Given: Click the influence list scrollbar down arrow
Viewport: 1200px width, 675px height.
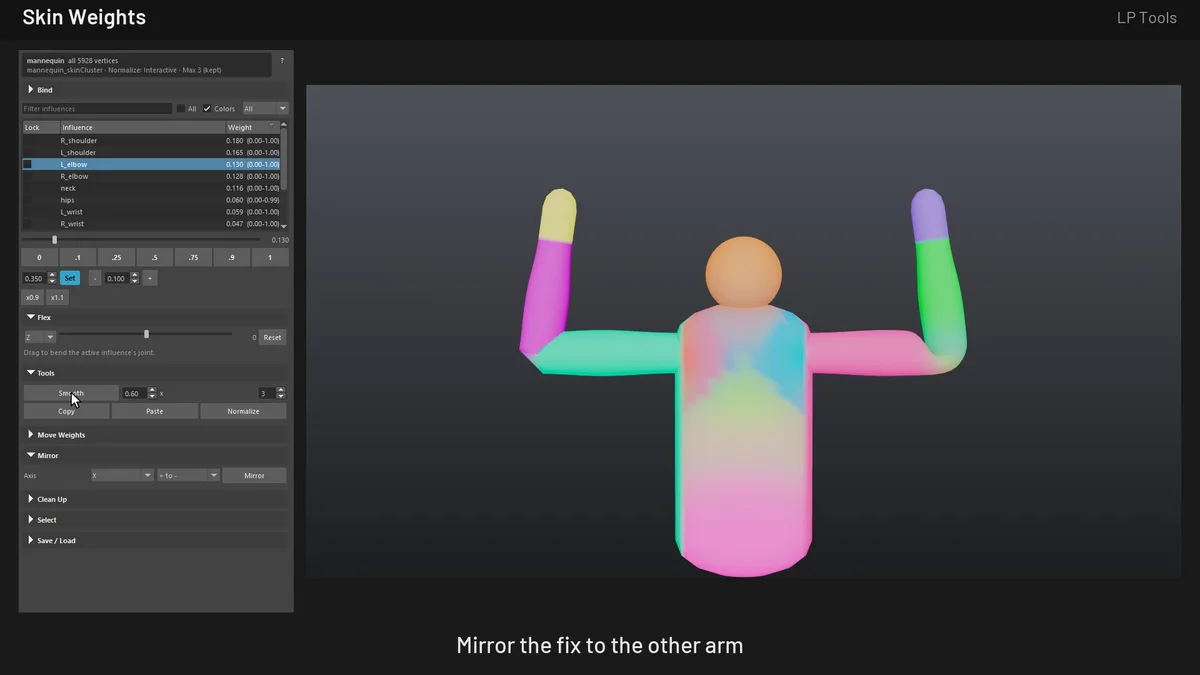Looking at the screenshot, I should (284, 226).
